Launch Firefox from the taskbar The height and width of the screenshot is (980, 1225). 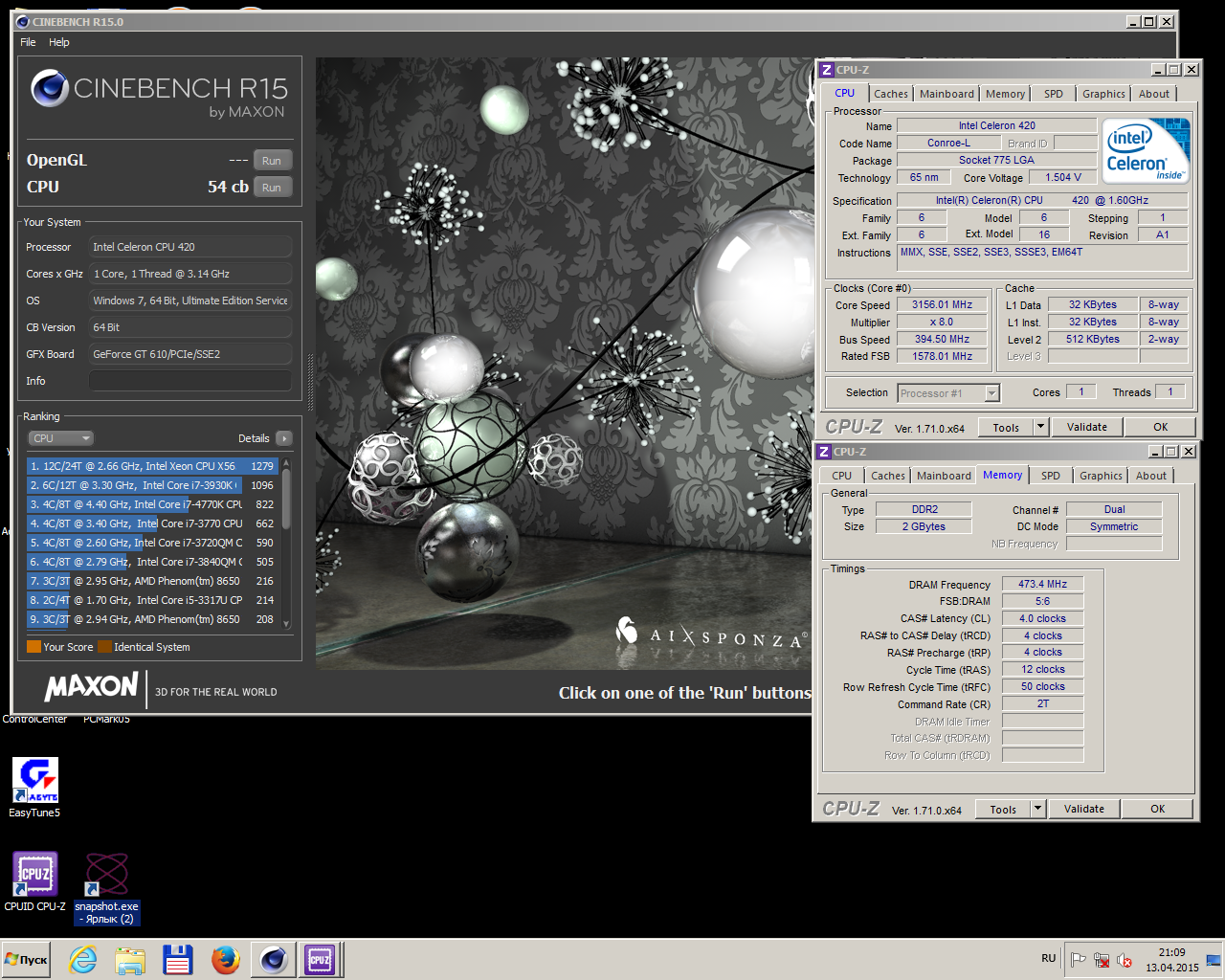pos(226,959)
